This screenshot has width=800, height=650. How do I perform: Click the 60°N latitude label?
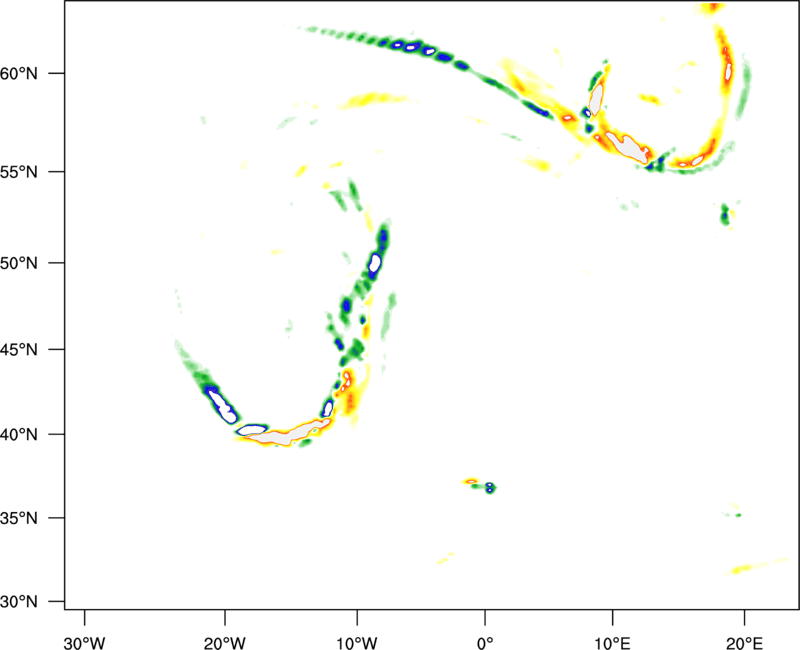(19, 73)
